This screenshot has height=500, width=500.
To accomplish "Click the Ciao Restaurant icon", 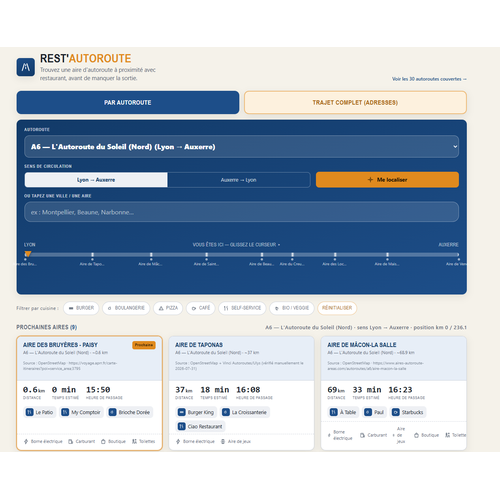I will pyautogui.click(x=181, y=426).
